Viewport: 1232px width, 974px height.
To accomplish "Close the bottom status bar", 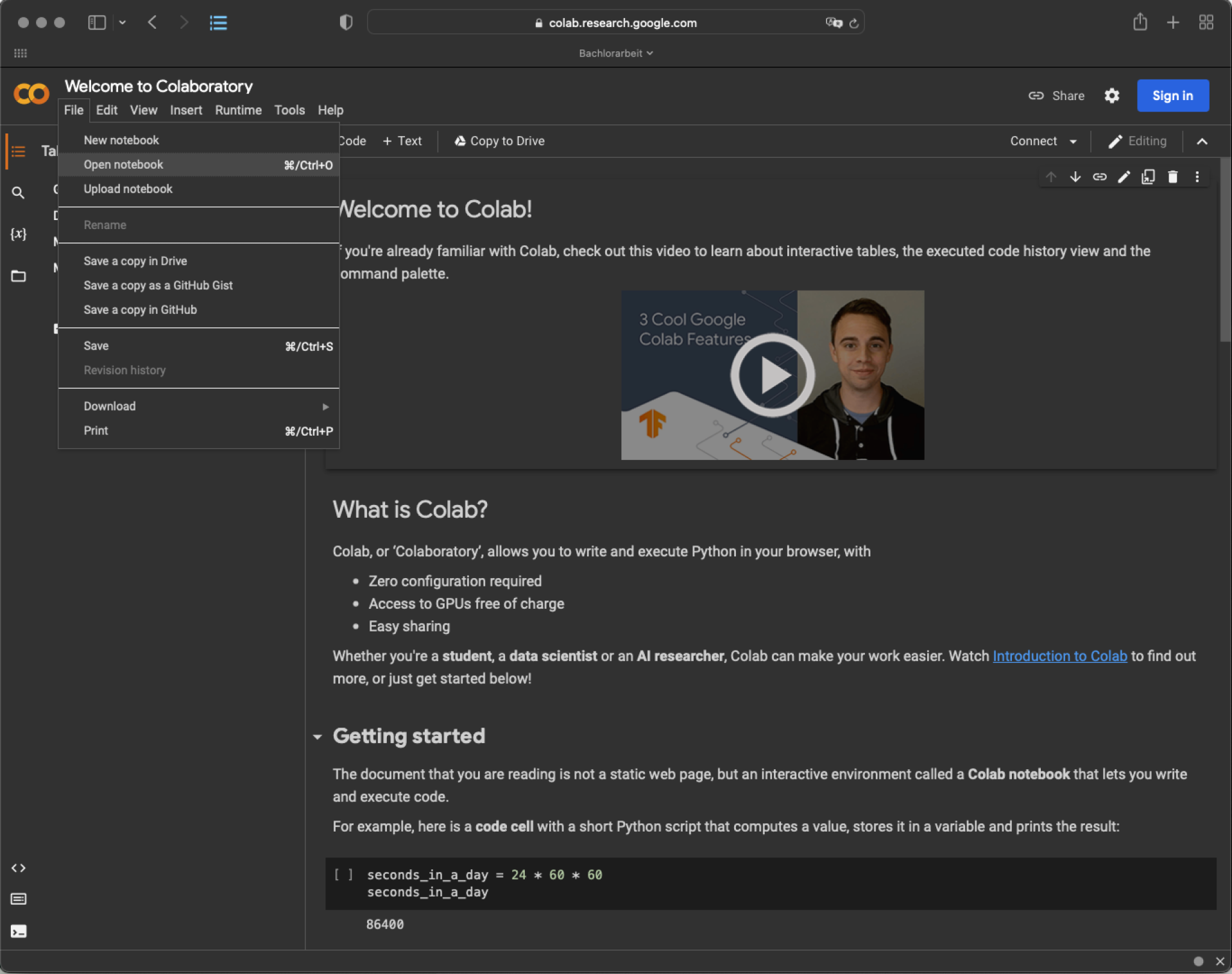I will 1220,961.
